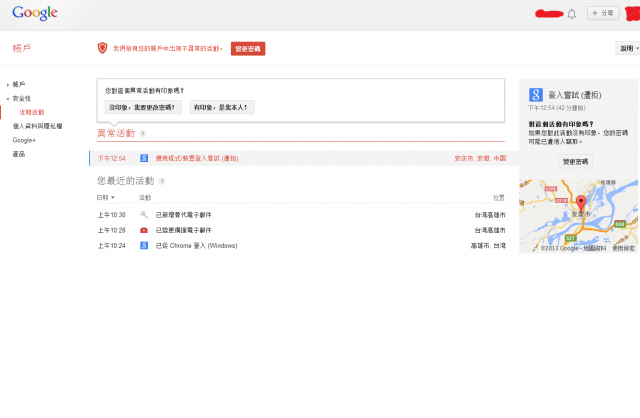640x418 pixels.
Task: Choose 沒印象，我要更改密碼！ button
Action: pos(143,107)
